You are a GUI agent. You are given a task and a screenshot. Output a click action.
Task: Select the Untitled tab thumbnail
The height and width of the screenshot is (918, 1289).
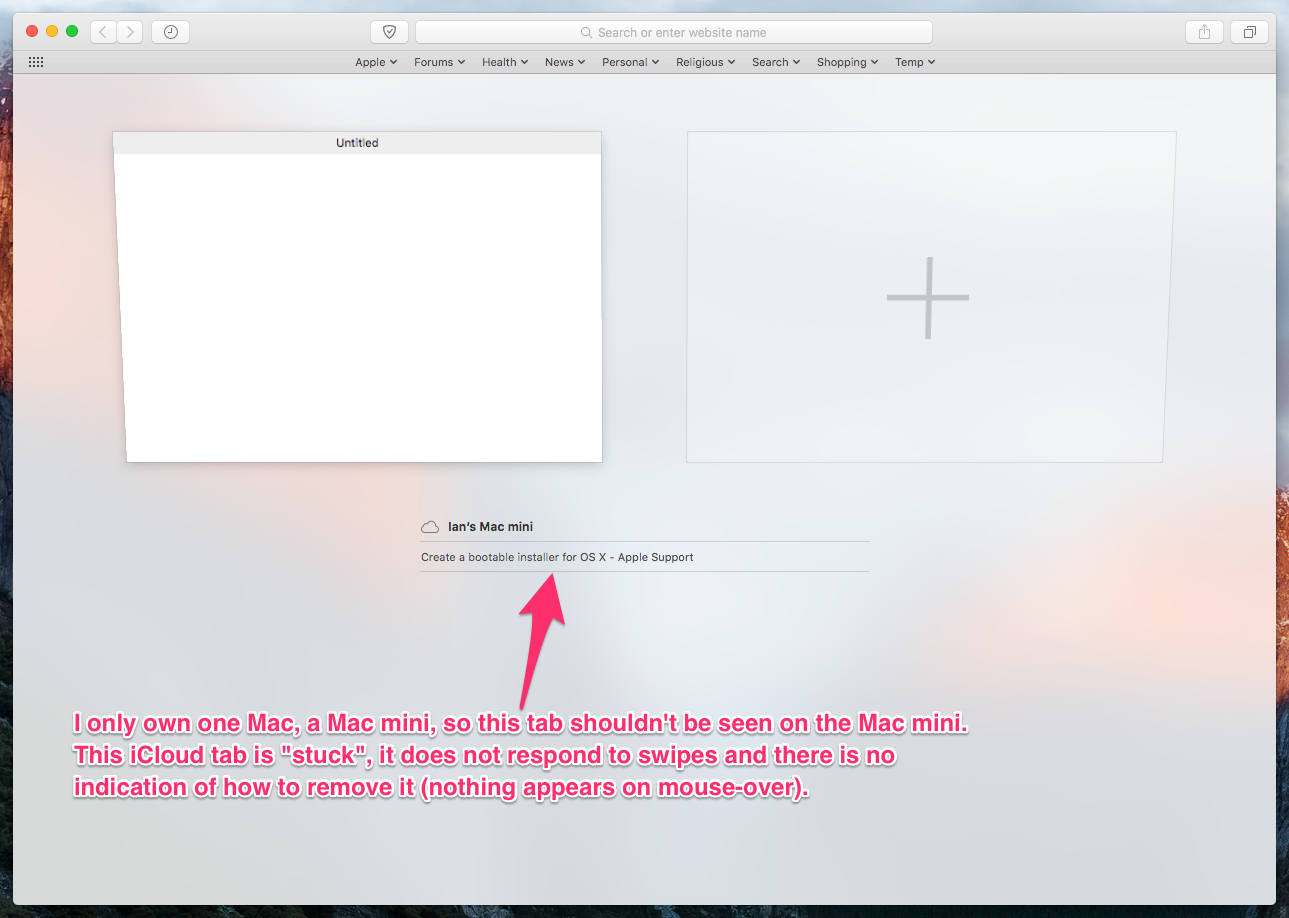[x=358, y=297]
